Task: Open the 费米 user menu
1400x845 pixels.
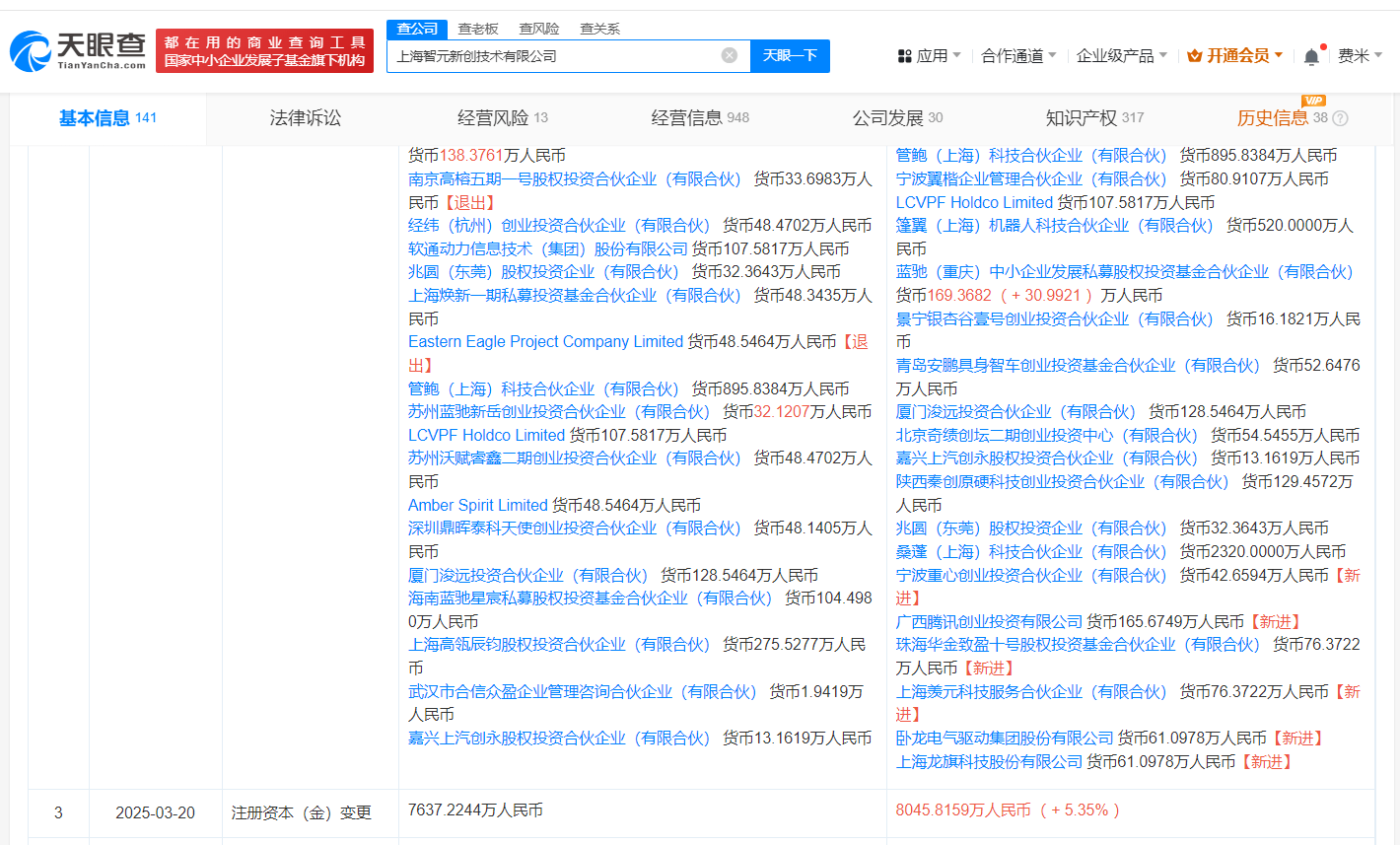Action: [x=1359, y=56]
